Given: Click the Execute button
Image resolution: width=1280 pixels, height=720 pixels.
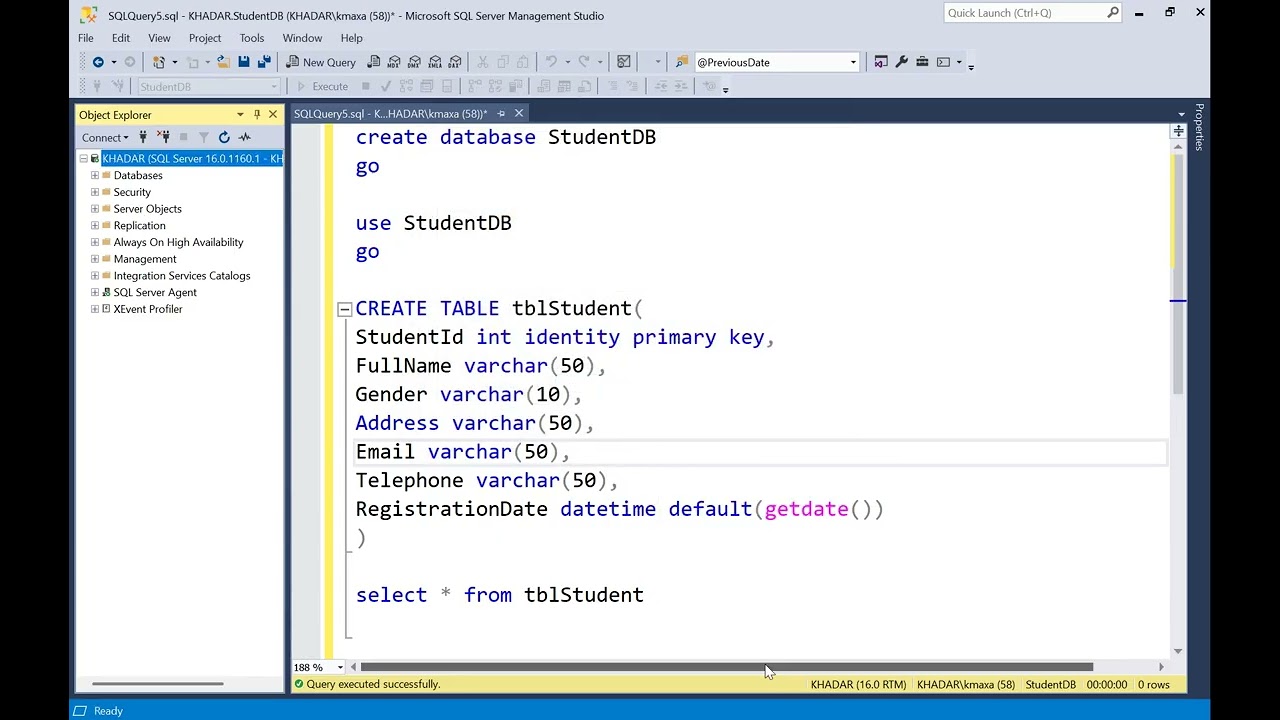Looking at the screenshot, I should [x=322, y=86].
